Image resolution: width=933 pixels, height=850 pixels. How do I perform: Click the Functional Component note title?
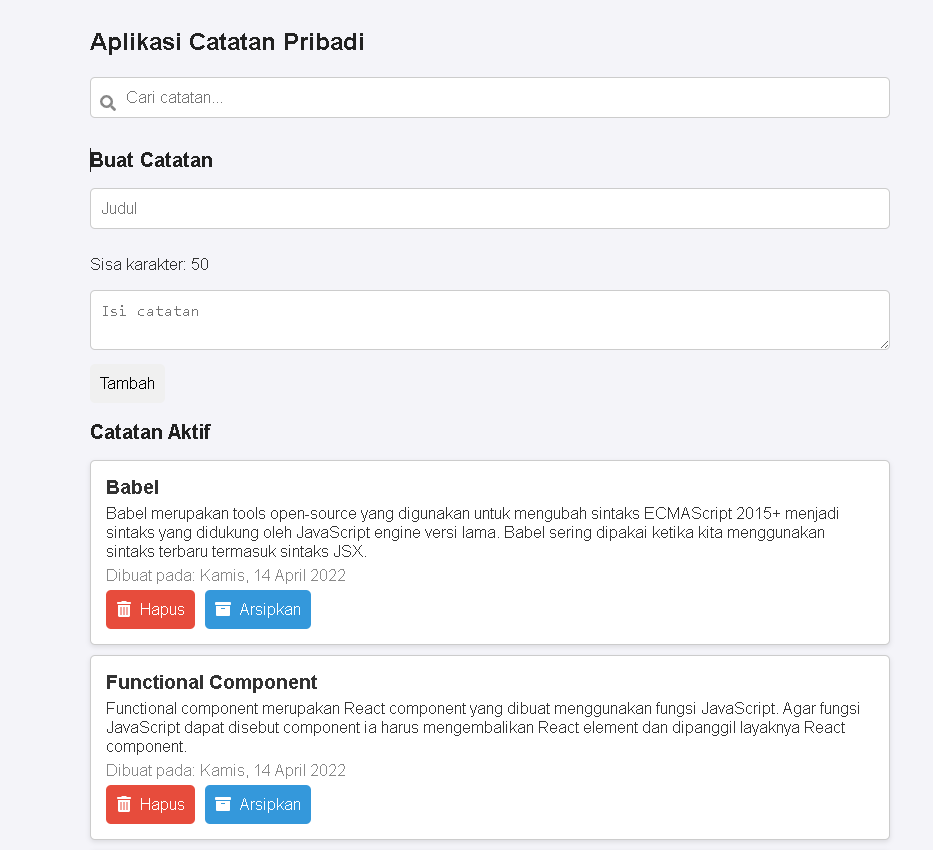(x=211, y=682)
